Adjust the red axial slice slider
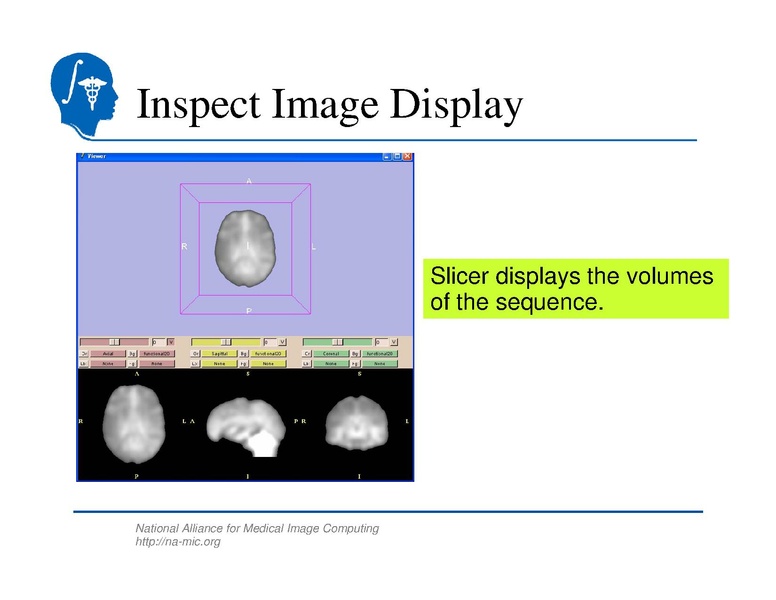 (114, 342)
